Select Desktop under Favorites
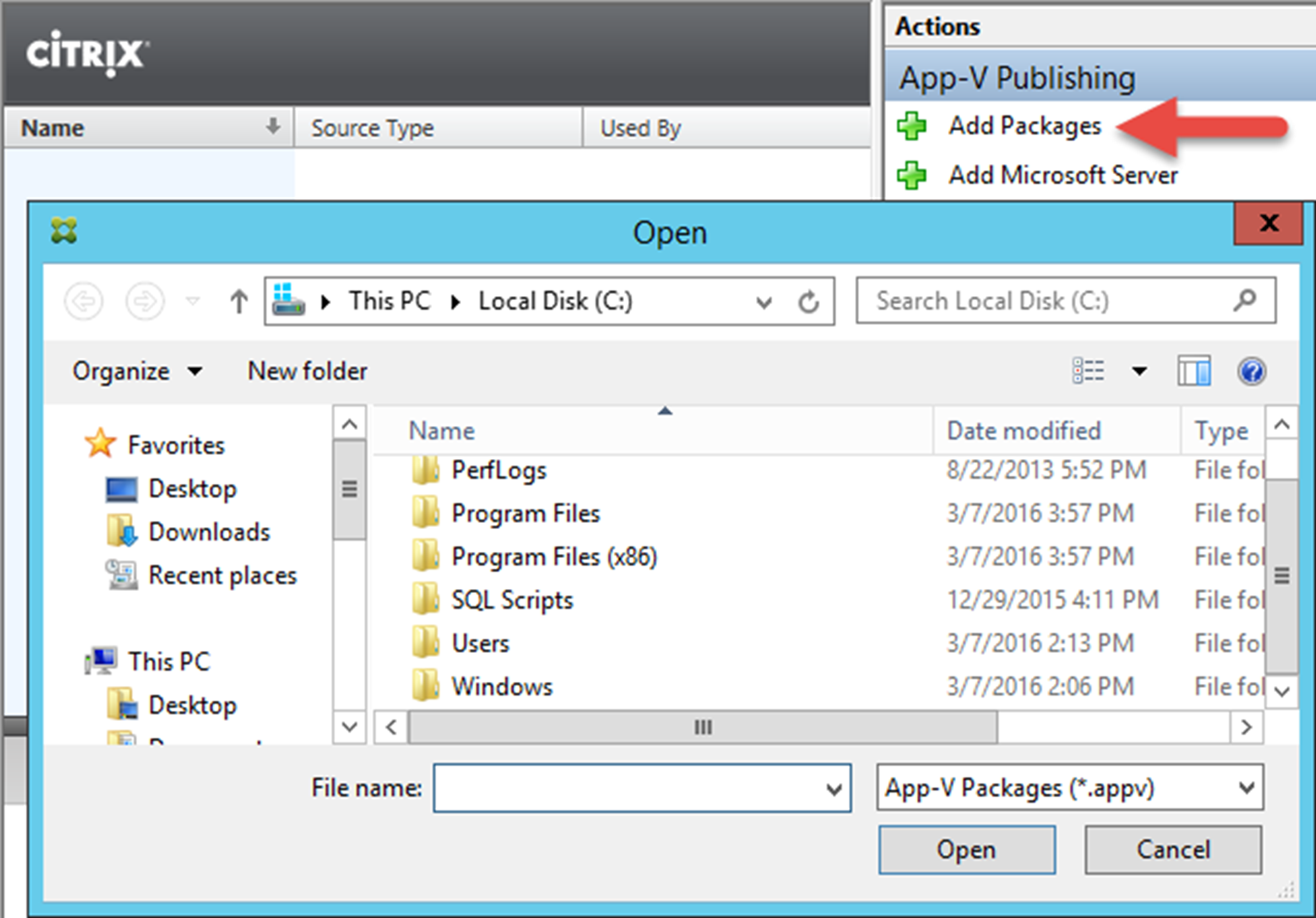Screen dimensions: 1316x918 [x=193, y=489]
